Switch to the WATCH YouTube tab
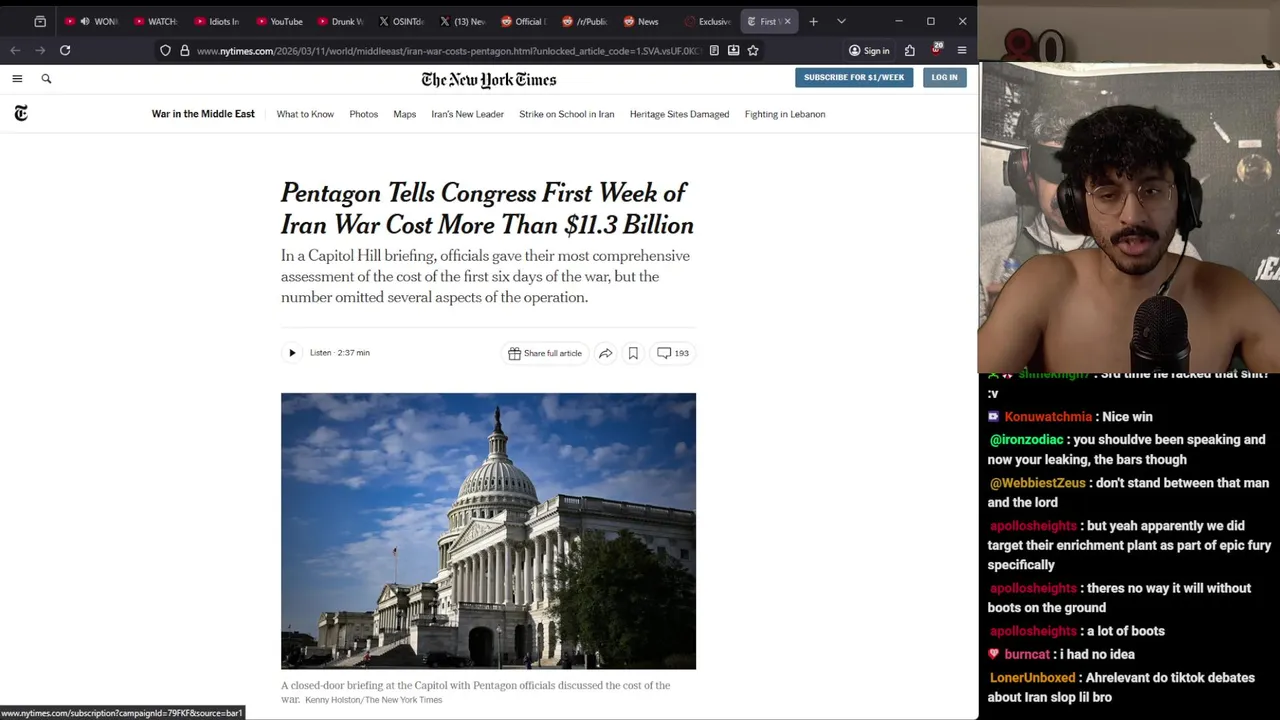Screen dimensions: 1280x720 click(155, 21)
